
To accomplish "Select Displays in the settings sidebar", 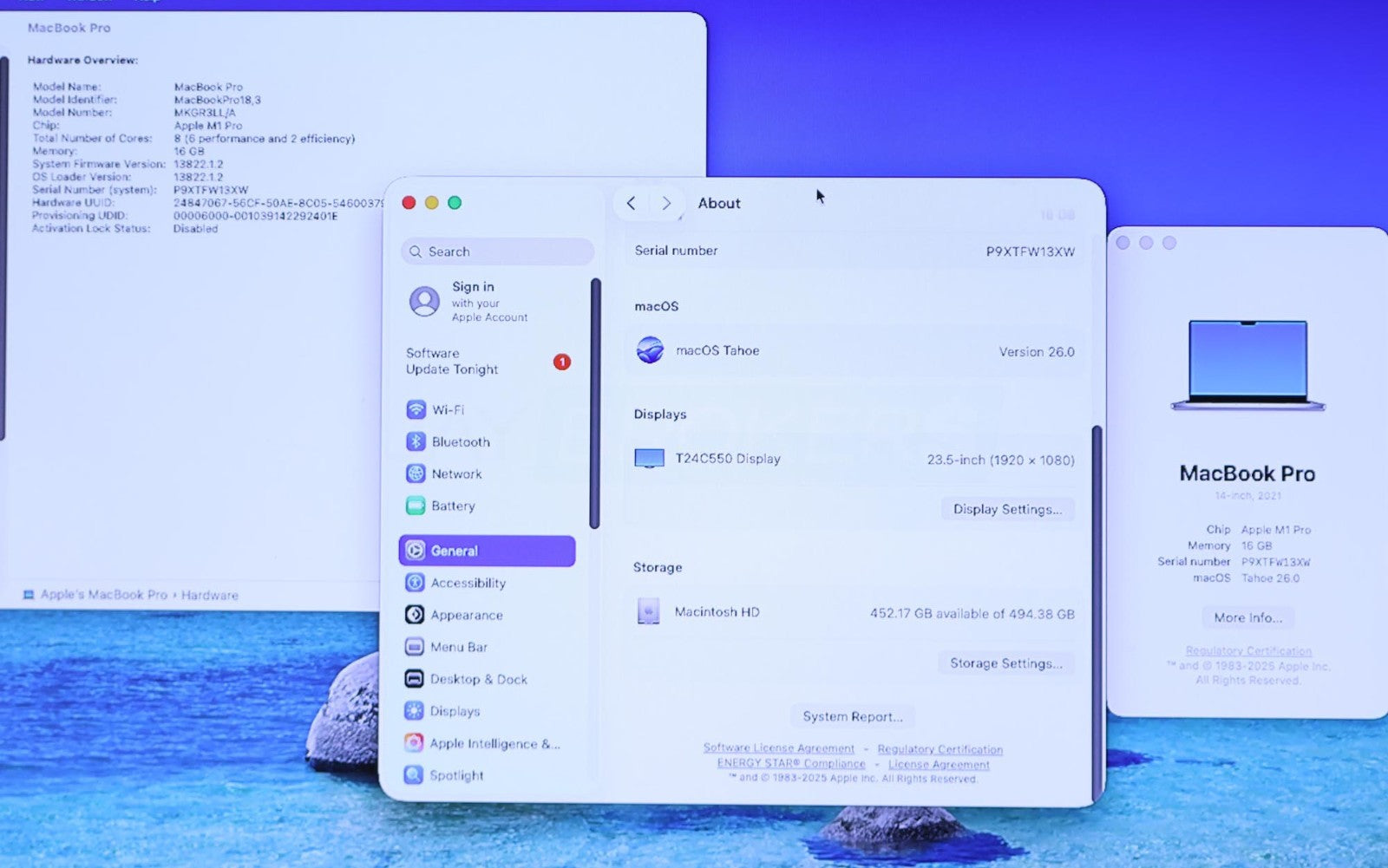I will coord(455,711).
